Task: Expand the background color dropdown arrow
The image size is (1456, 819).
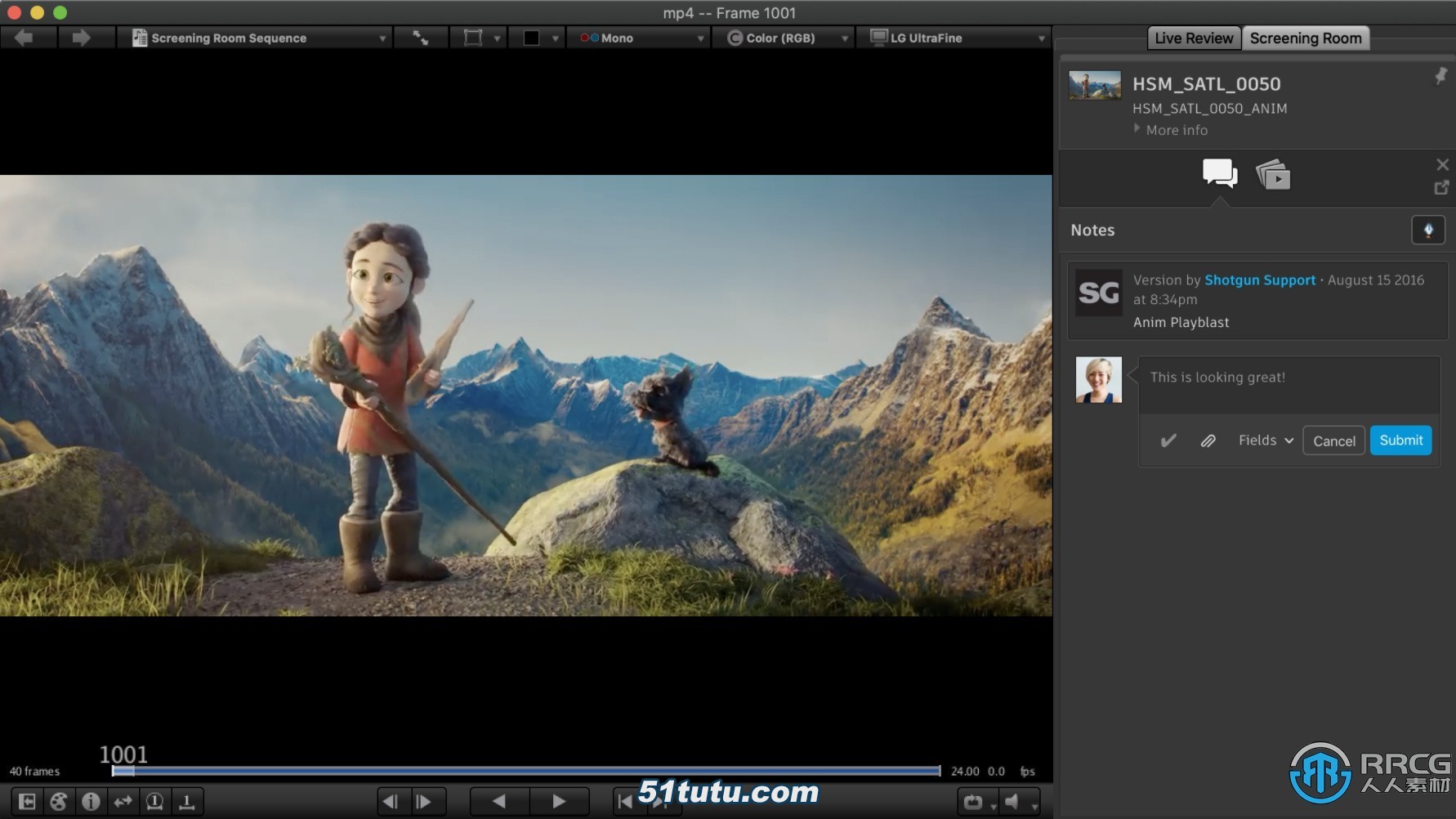Action: (x=556, y=38)
